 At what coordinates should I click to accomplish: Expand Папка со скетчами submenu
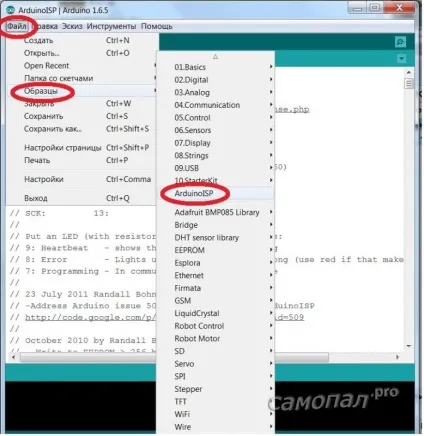pyautogui.click(x=82, y=78)
